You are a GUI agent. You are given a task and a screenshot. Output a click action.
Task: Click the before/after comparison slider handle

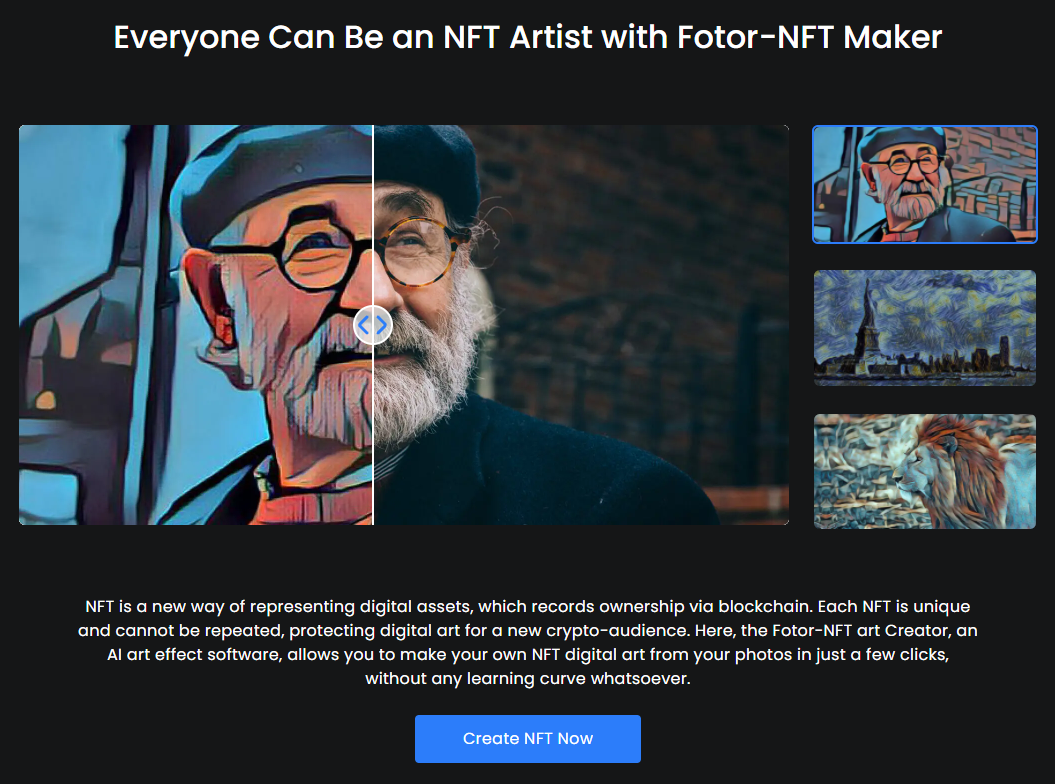click(x=373, y=325)
